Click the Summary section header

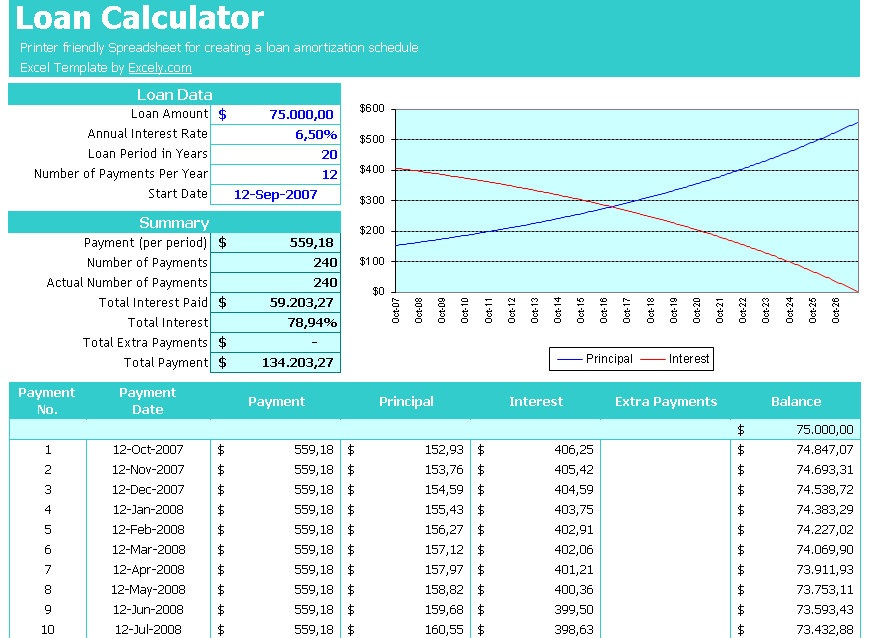click(174, 223)
